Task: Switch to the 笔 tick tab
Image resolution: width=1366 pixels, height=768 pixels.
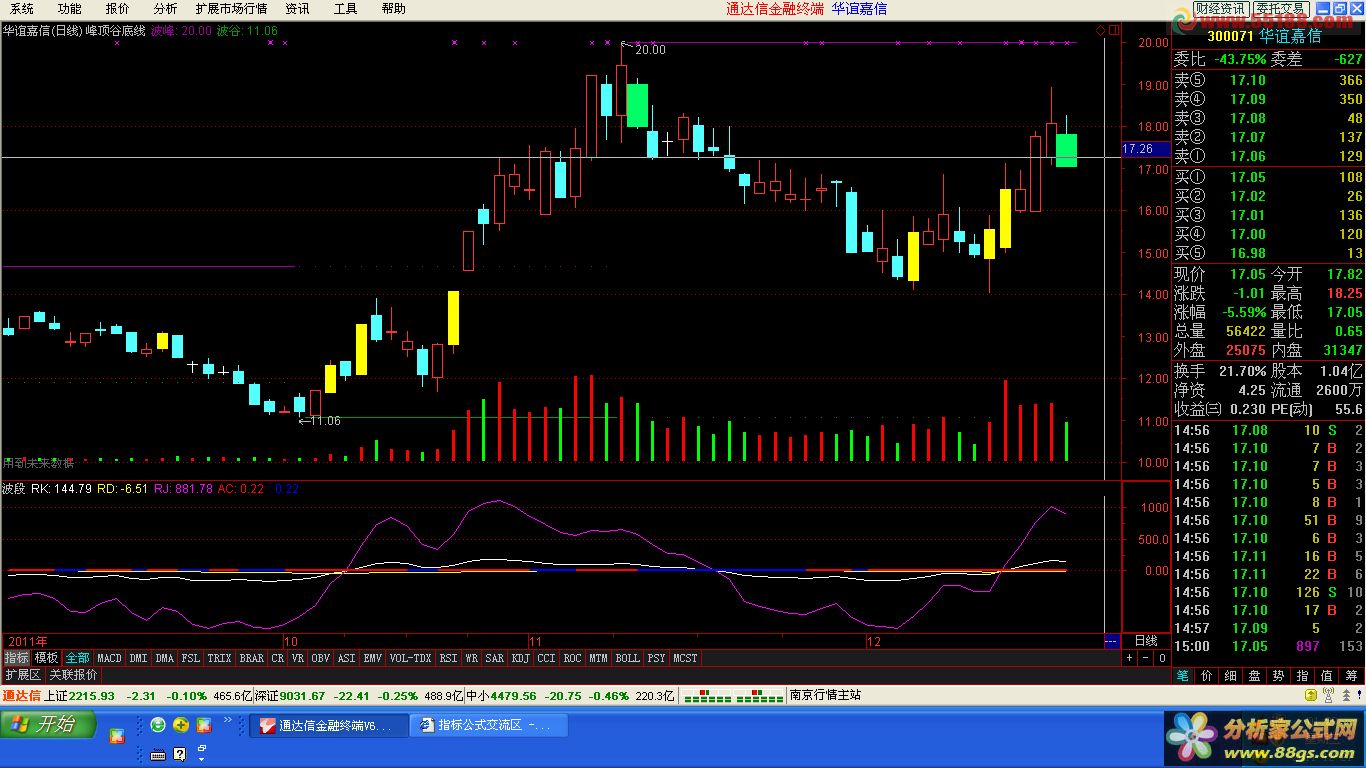Action: [1183, 676]
